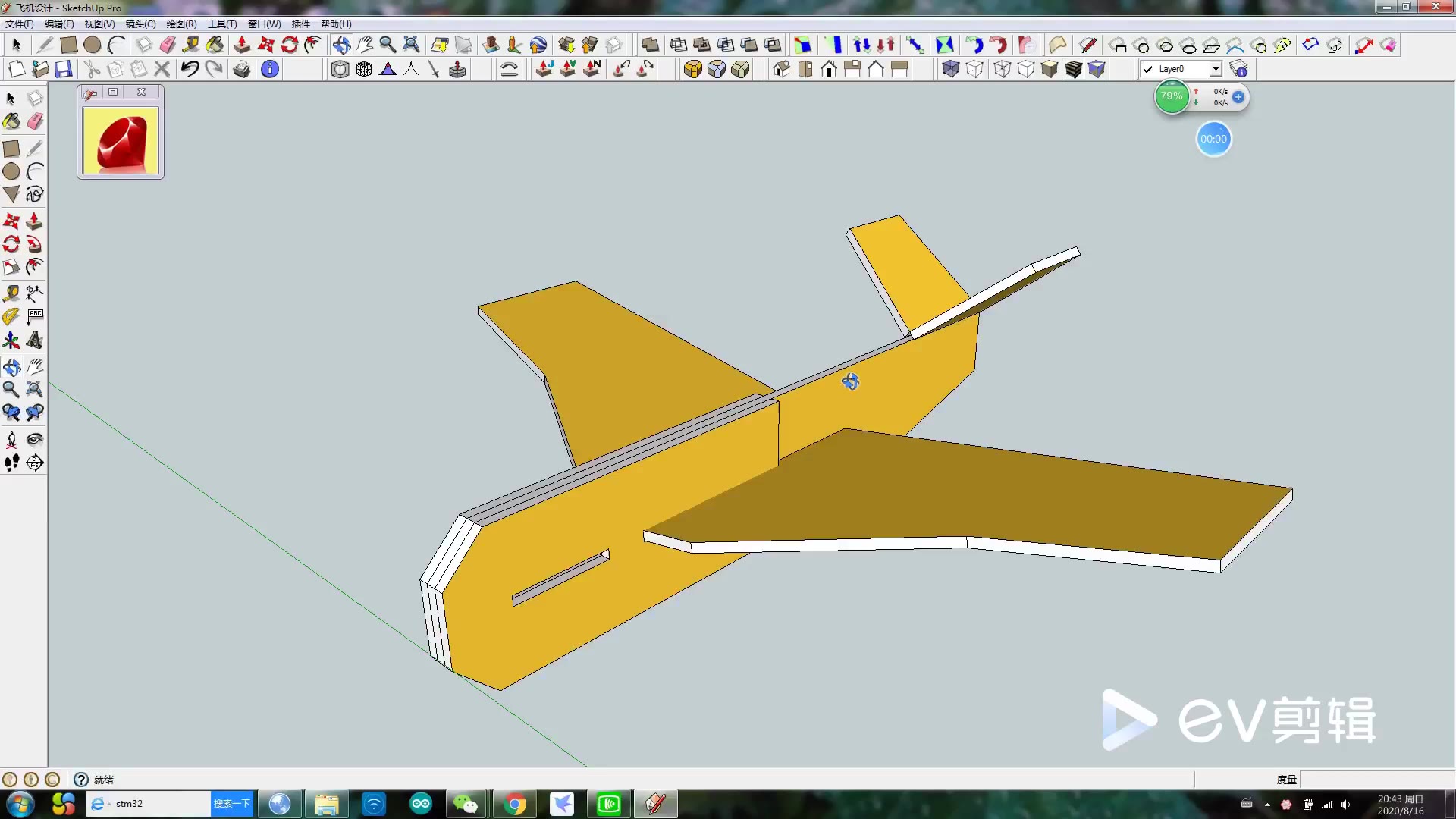Select the Push/Pull tool in top toolbar

coord(242,45)
